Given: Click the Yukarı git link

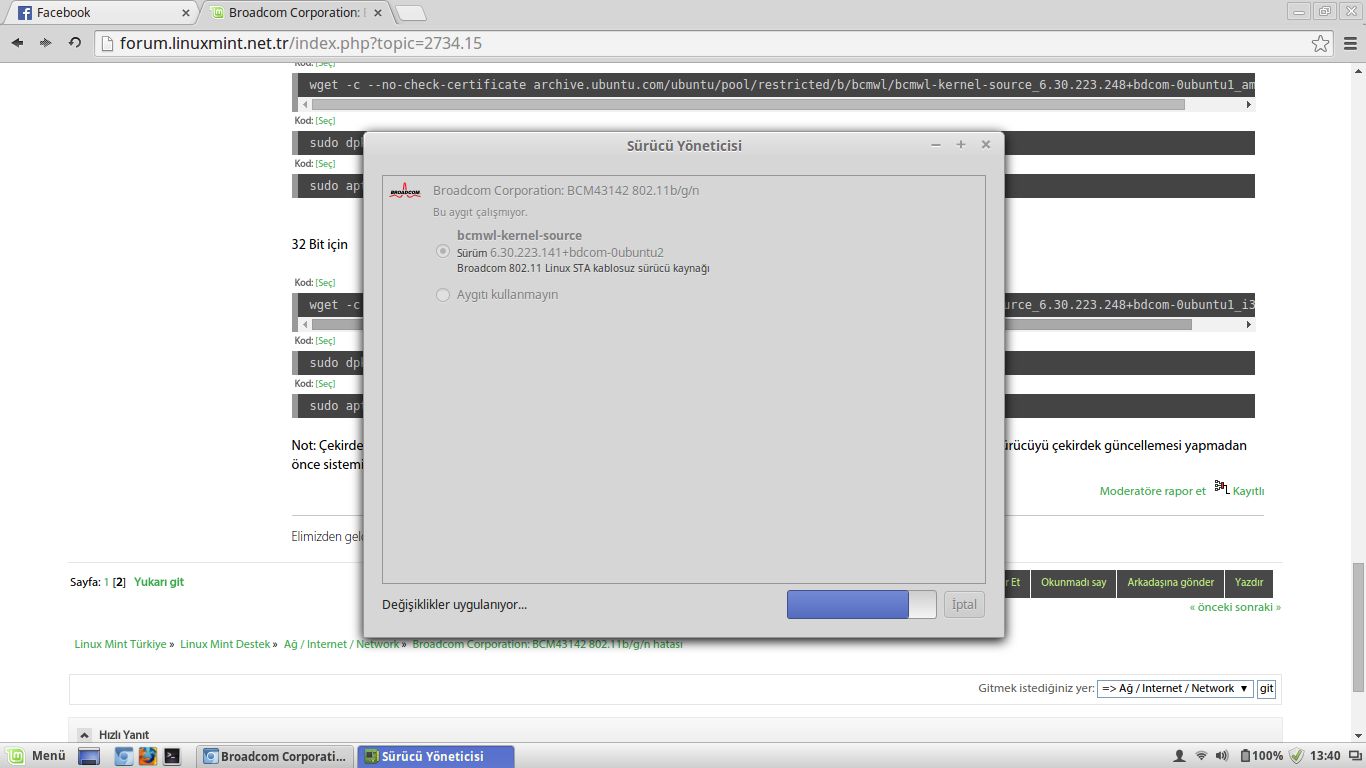Looking at the screenshot, I should pos(159,582).
